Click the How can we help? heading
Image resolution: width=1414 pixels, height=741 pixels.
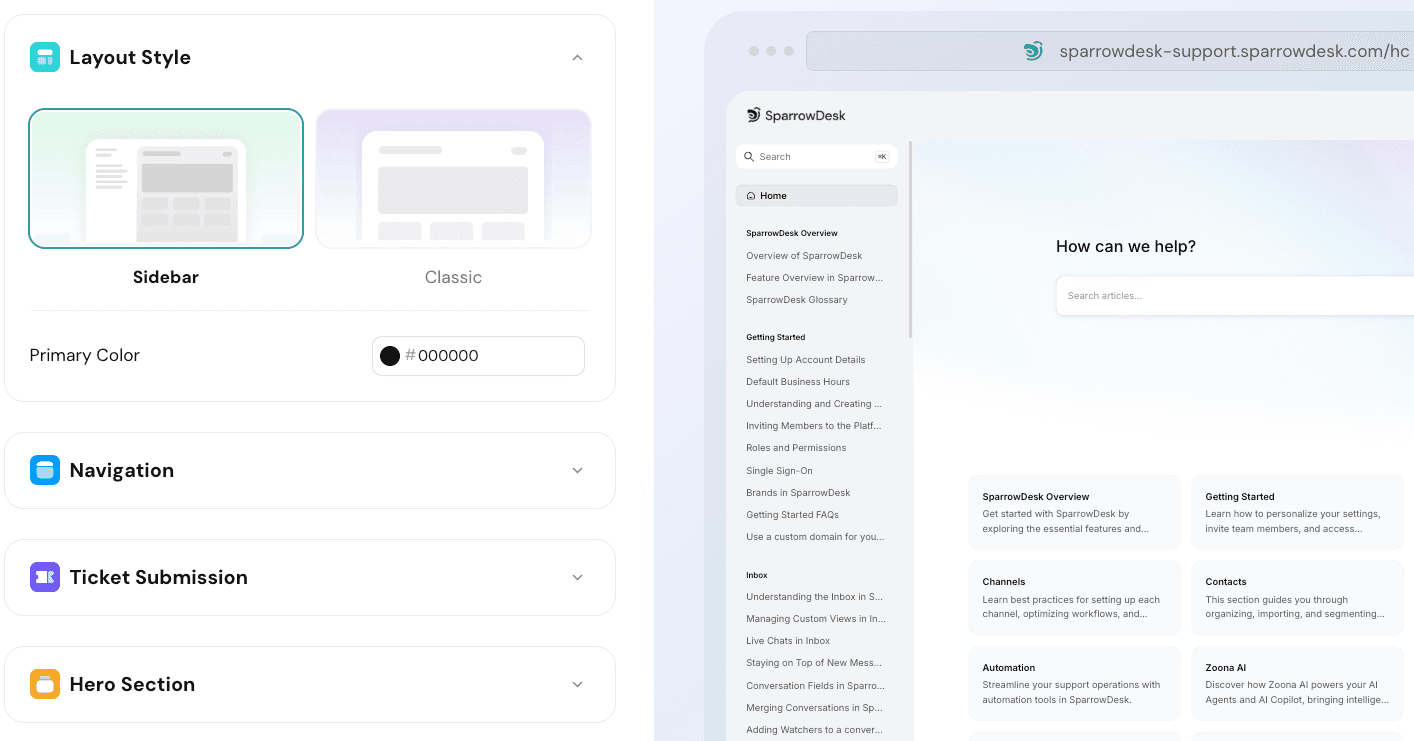click(1126, 246)
